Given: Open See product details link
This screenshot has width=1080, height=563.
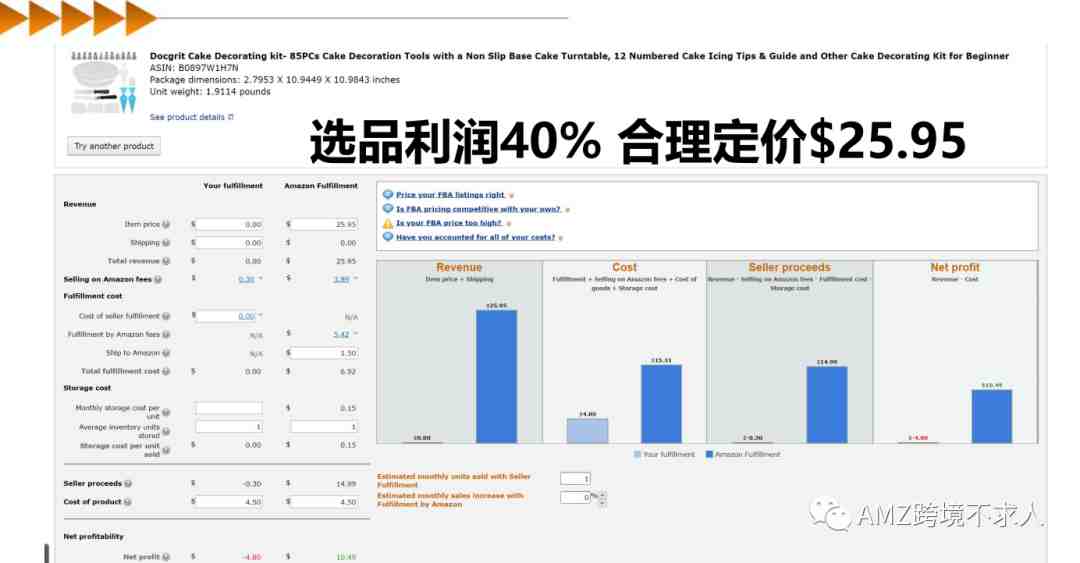Looking at the screenshot, I should click(x=187, y=117).
